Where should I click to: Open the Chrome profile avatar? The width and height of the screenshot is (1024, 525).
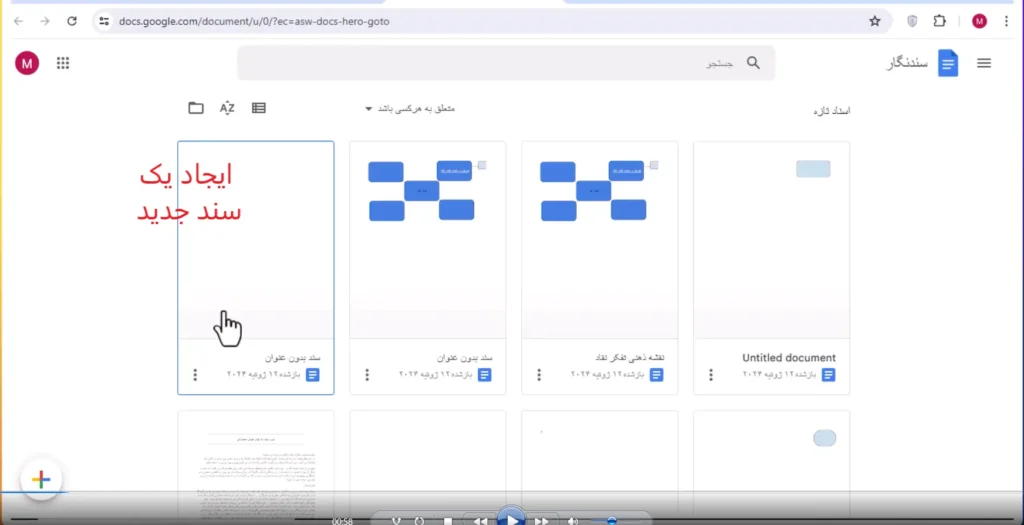pyautogui.click(x=979, y=22)
